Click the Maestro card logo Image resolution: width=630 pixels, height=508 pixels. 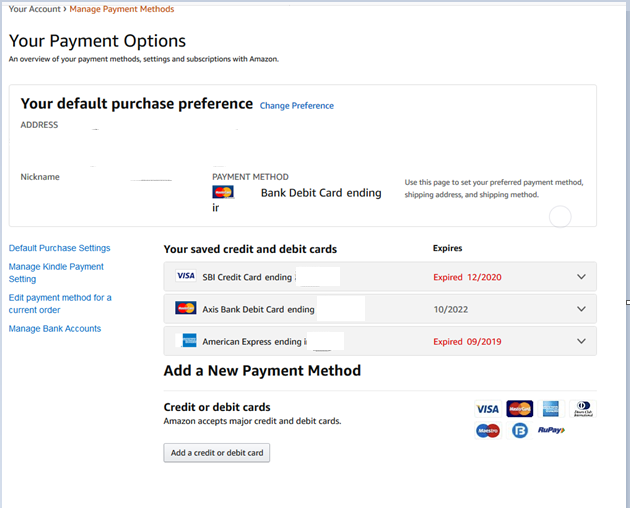pos(487,431)
